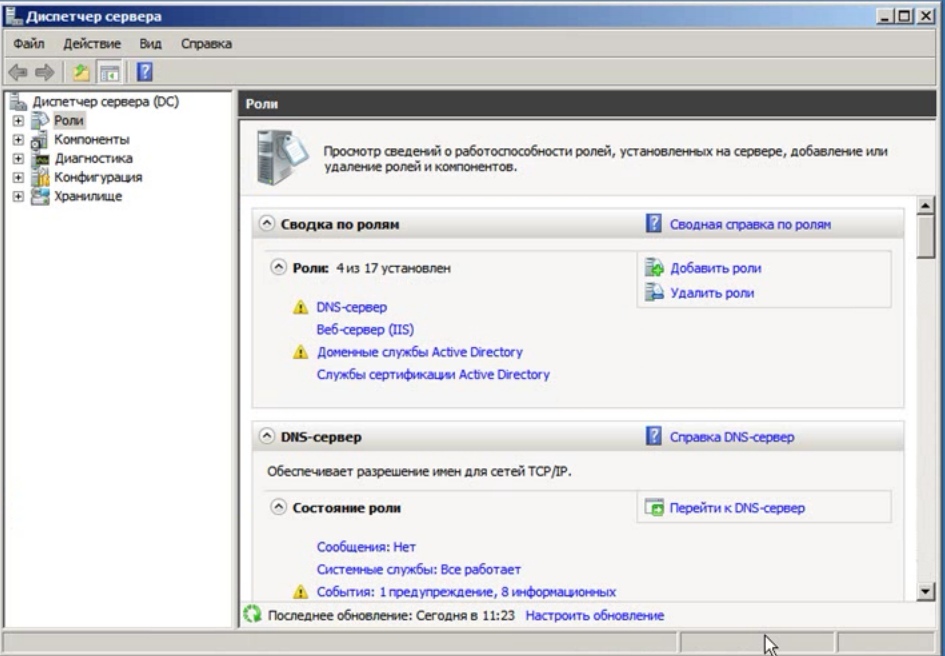
Task: Open Службы сертификации Active Directory link
Action: (433, 374)
